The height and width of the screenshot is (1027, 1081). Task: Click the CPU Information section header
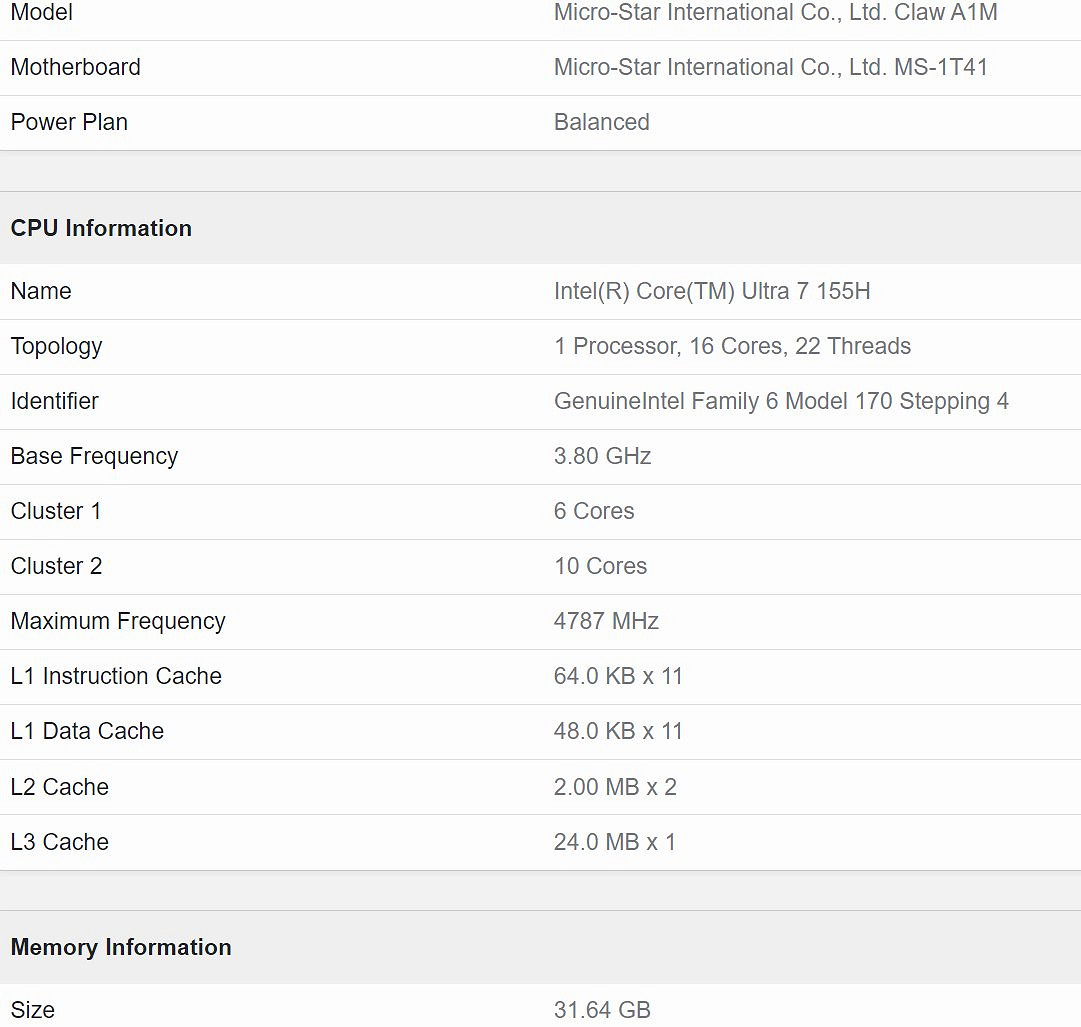click(101, 228)
